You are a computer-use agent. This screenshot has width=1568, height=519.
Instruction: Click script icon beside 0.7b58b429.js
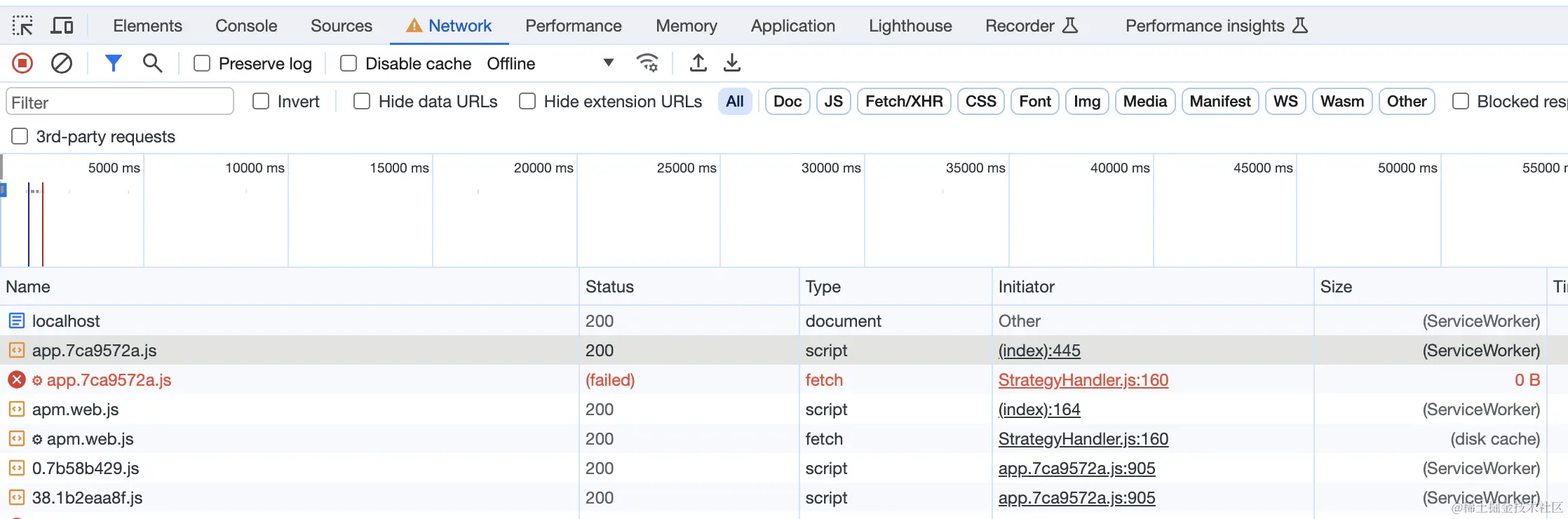click(17, 469)
